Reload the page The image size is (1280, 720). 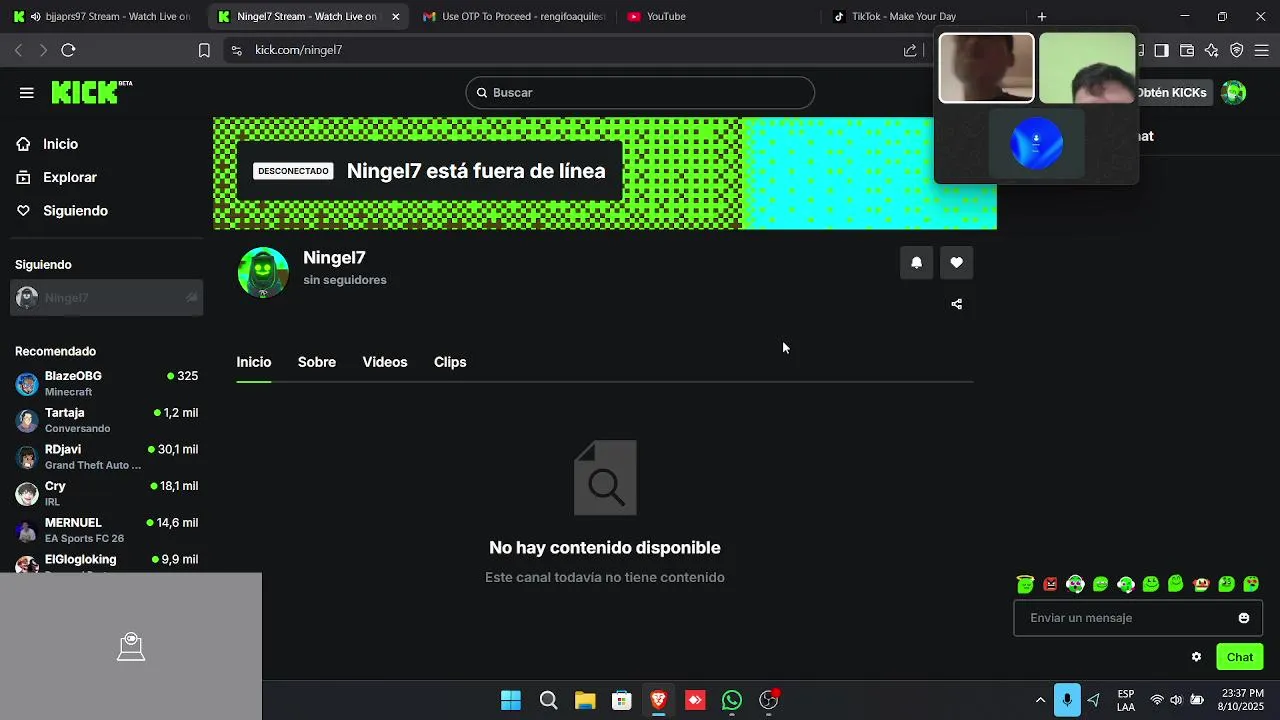click(x=68, y=50)
